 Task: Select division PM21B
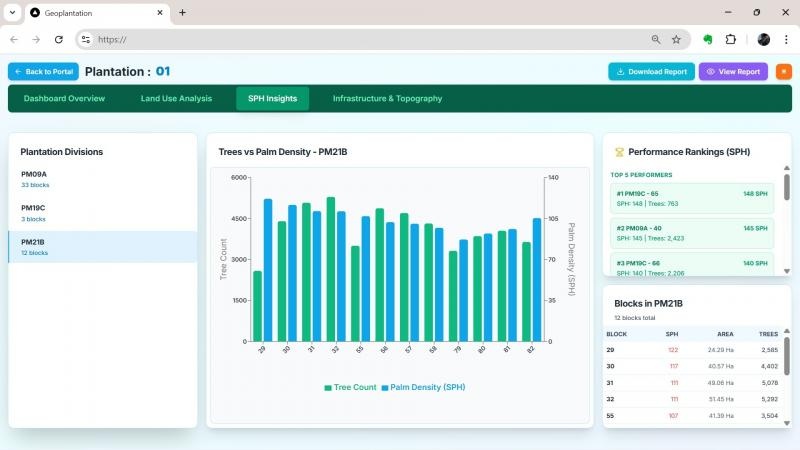click(x=103, y=247)
